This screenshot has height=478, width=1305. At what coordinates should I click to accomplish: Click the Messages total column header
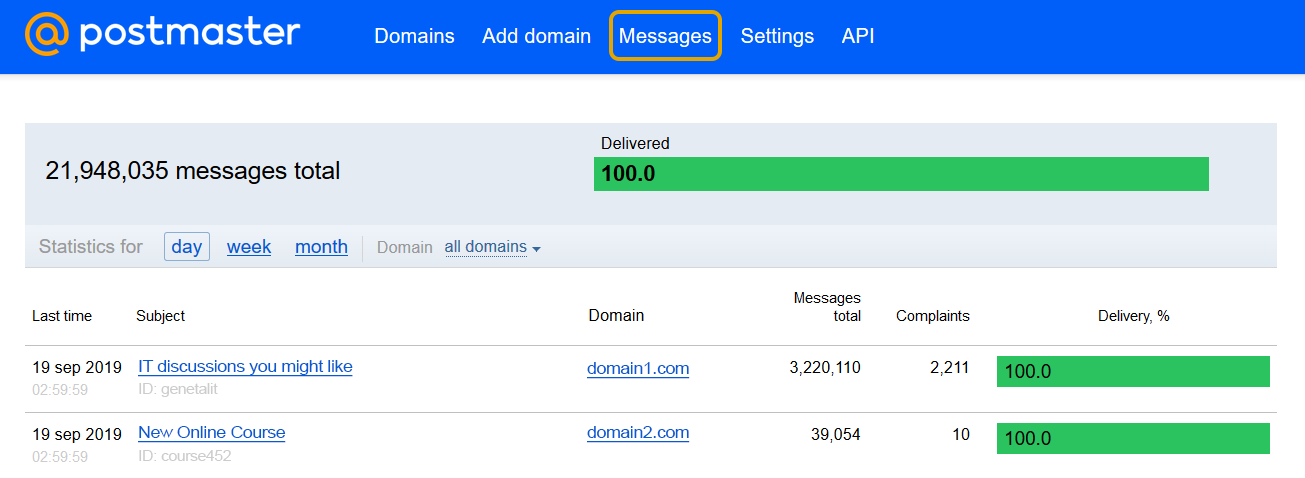(827, 307)
